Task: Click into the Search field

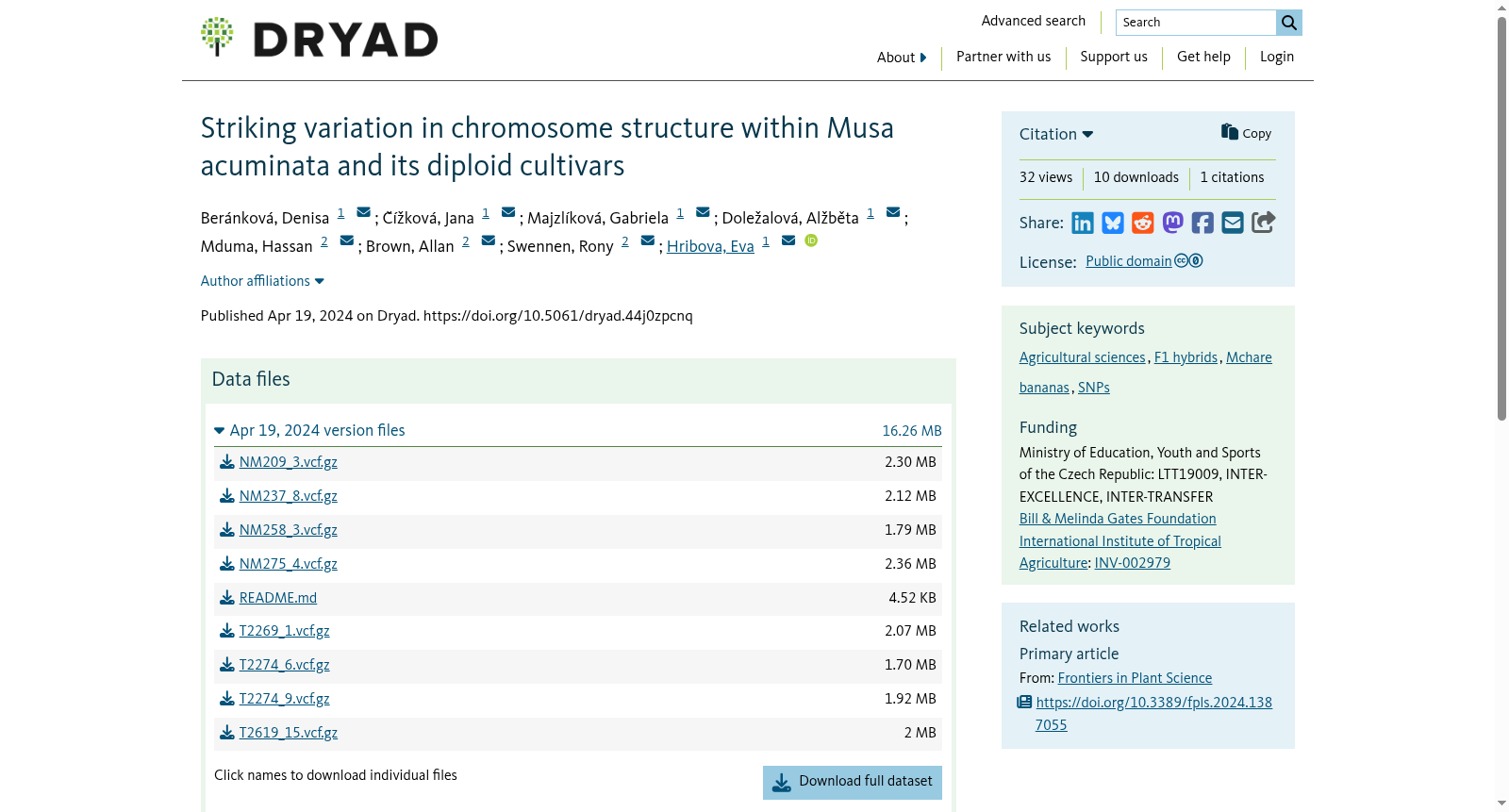Action: [x=1196, y=23]
